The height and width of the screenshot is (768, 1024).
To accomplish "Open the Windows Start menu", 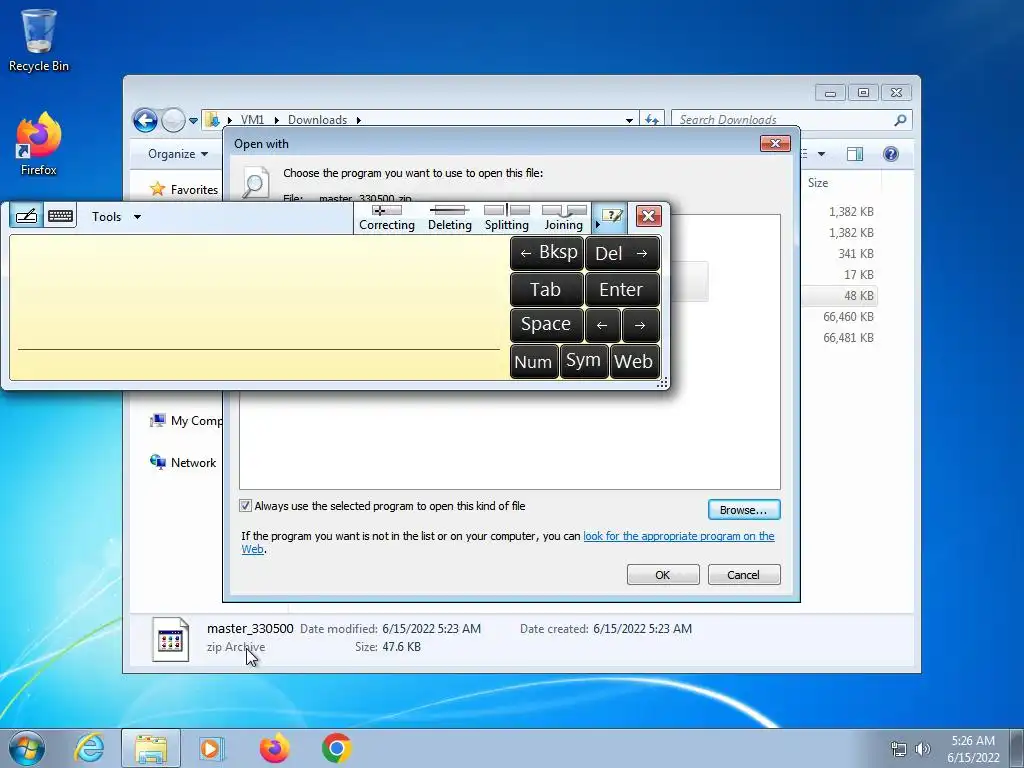I will tap(27, 748).
